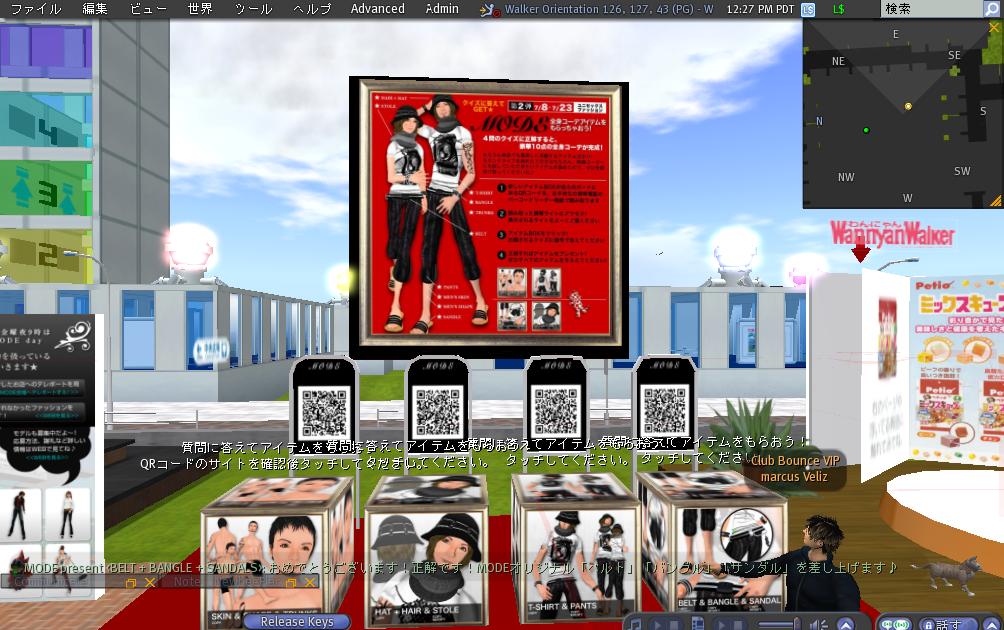Screen dimensions: 1004x630
Task: Click the 12:27 PM PDT clock
Action: pyautogui.click(x=760, y=9)
